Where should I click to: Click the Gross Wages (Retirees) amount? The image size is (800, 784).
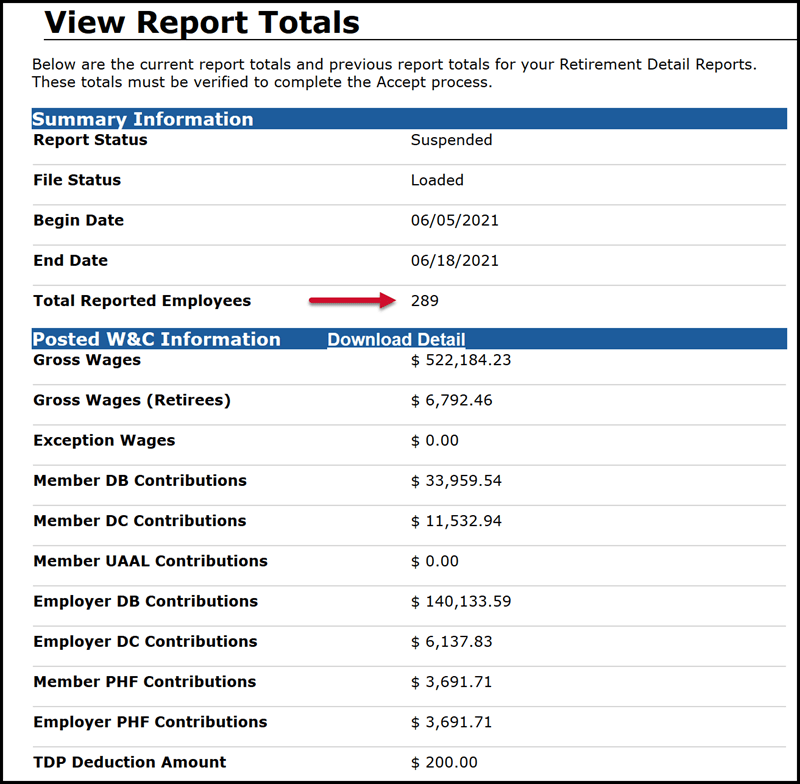click(451, 400)
